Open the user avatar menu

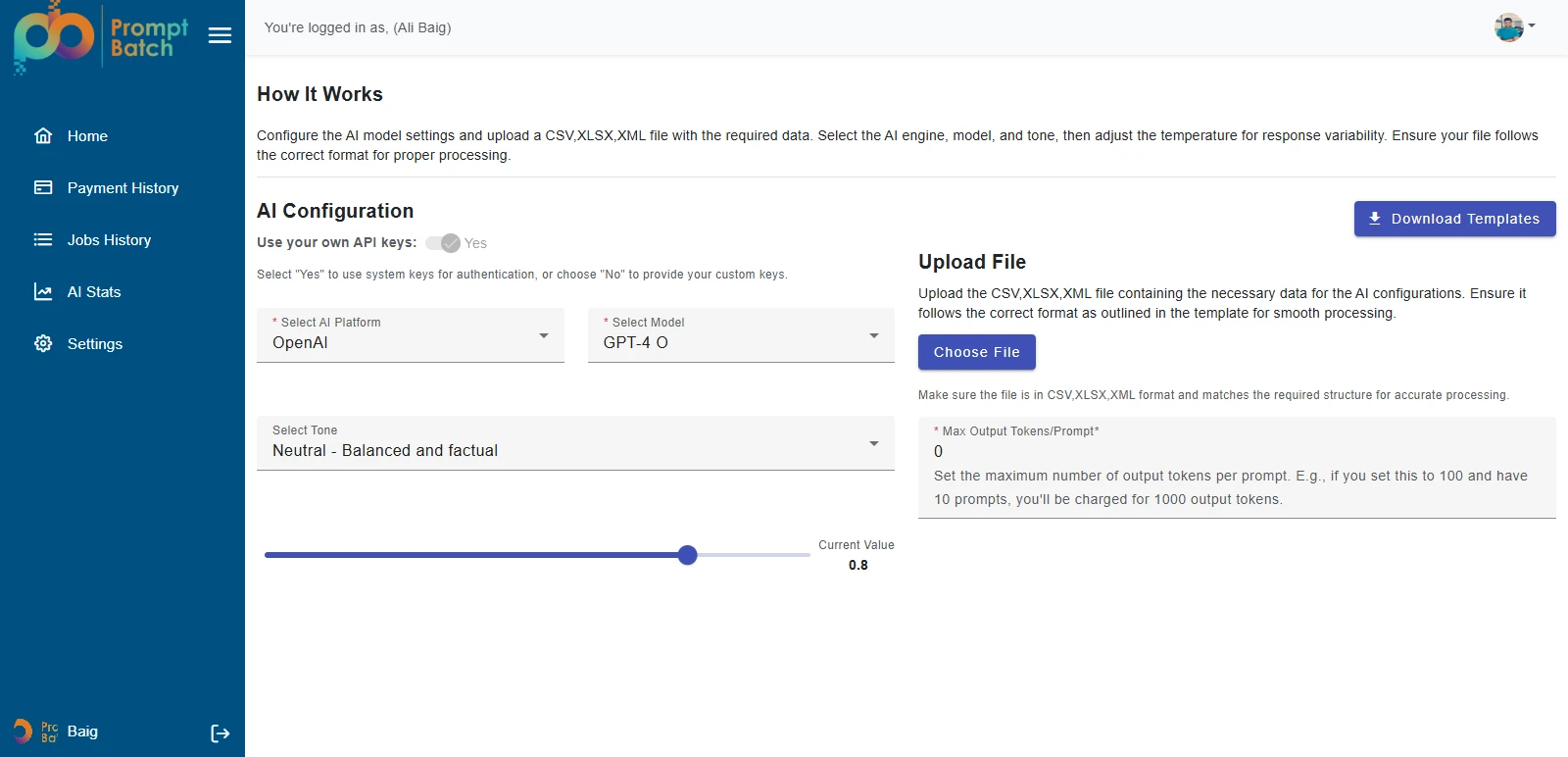pyautogui.click(x=1513, y=27)
